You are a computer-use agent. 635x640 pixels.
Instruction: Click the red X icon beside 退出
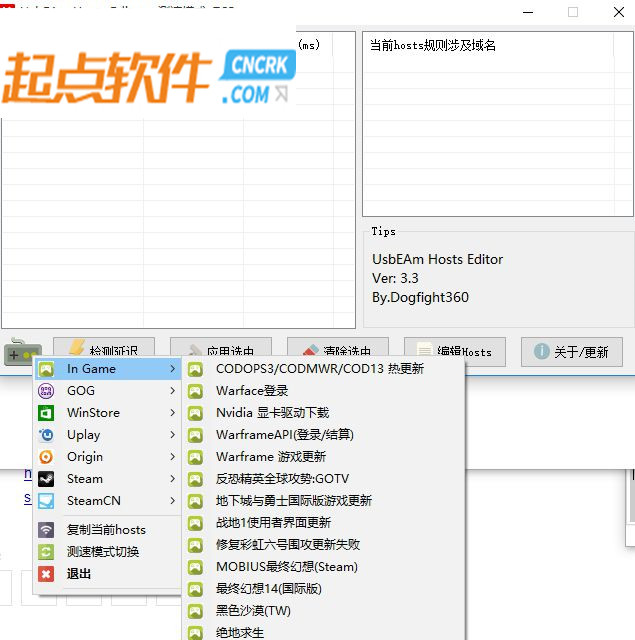point(46,574)
